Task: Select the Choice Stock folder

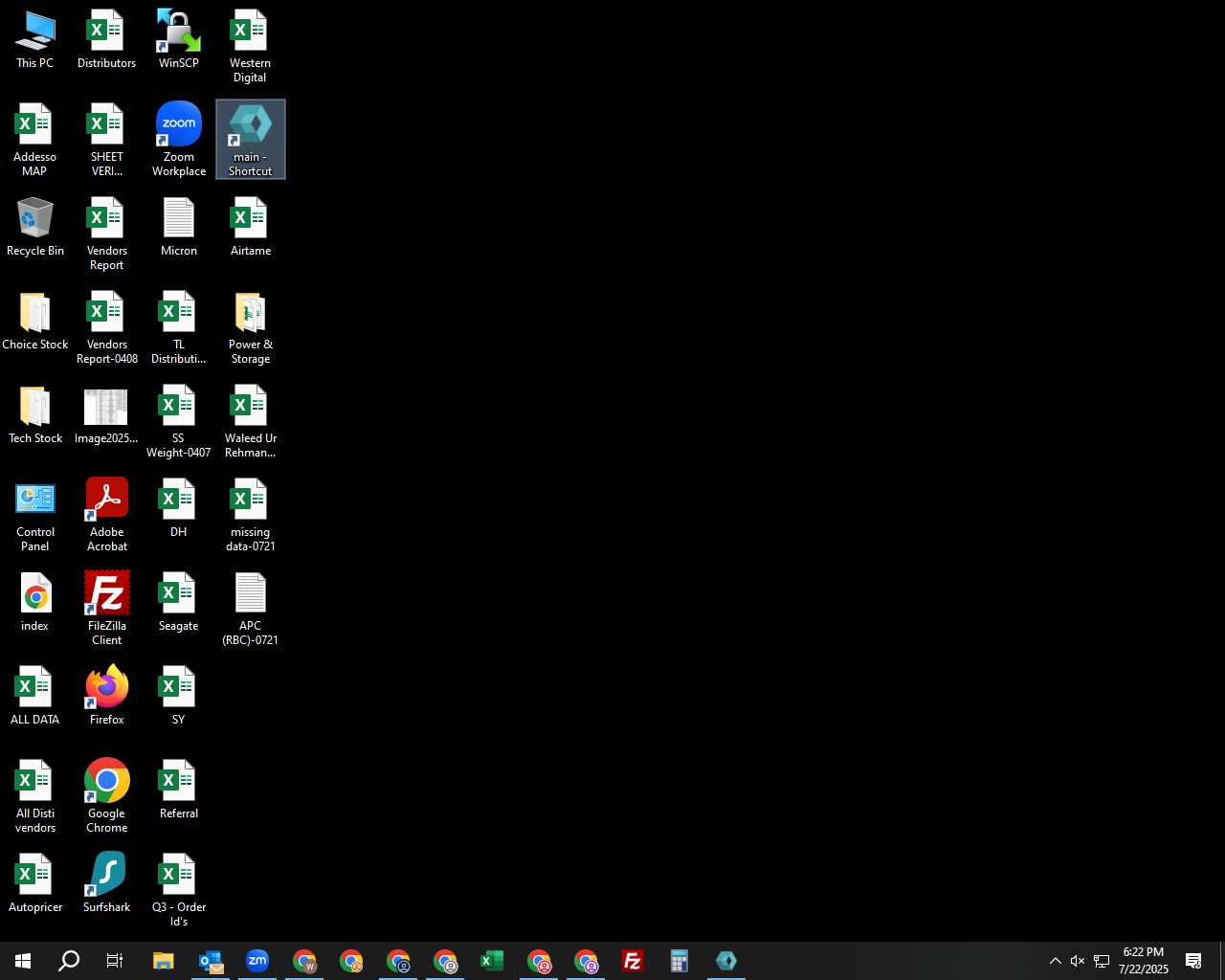Action: [x=35, y=322]
